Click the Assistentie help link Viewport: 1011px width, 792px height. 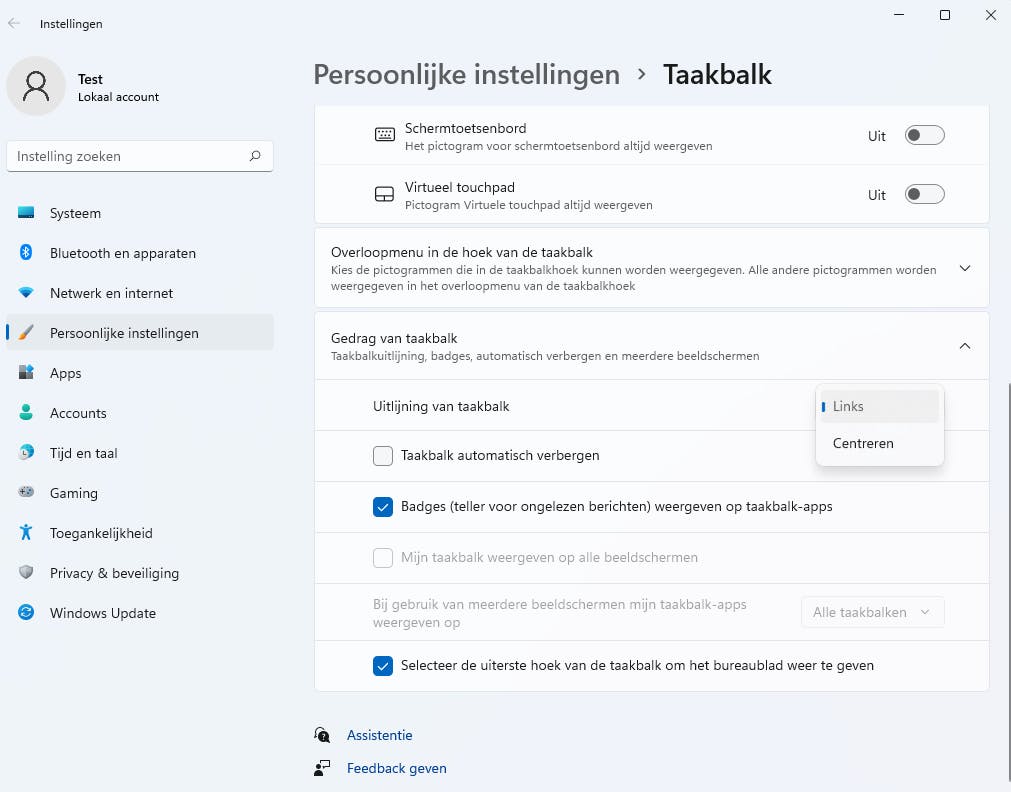click(x=379, y=735)
